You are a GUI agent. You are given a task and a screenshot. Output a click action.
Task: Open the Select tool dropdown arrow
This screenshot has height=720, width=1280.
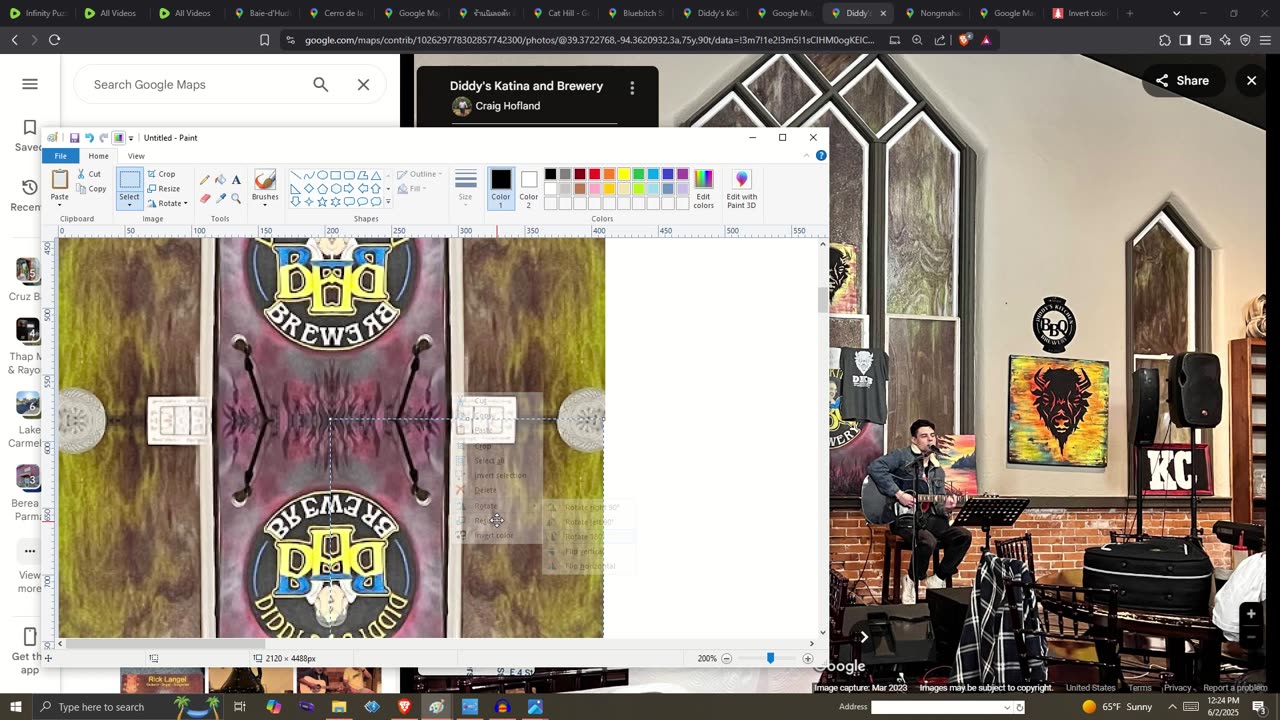[x=130, y=205]
